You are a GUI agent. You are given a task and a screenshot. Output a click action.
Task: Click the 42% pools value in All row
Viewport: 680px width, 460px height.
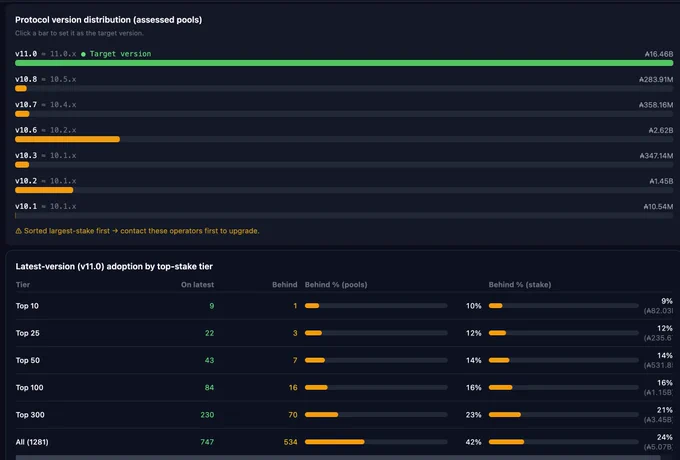point(474,442)
